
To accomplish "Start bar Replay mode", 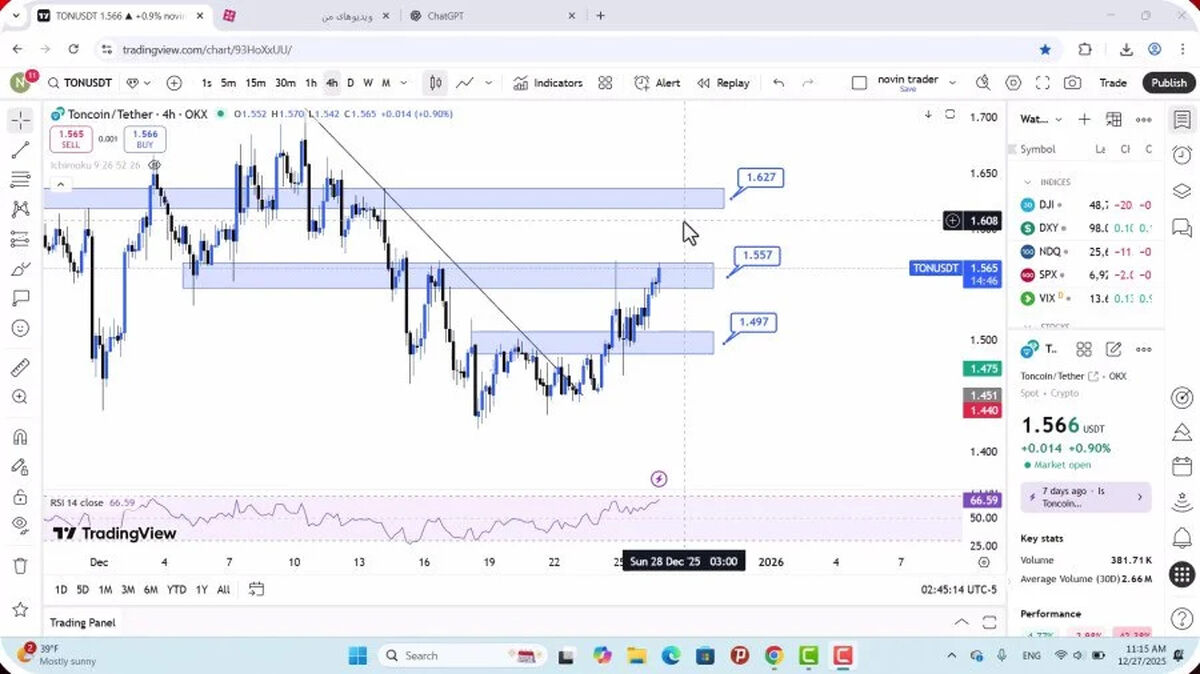I will point(723,83).
